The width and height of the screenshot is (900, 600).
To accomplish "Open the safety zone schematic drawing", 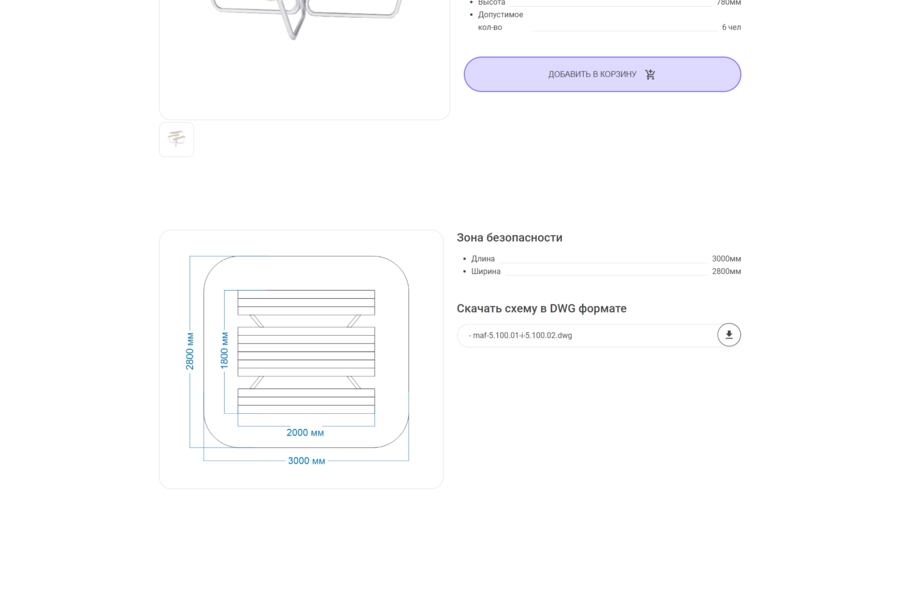I will point(301,359).
